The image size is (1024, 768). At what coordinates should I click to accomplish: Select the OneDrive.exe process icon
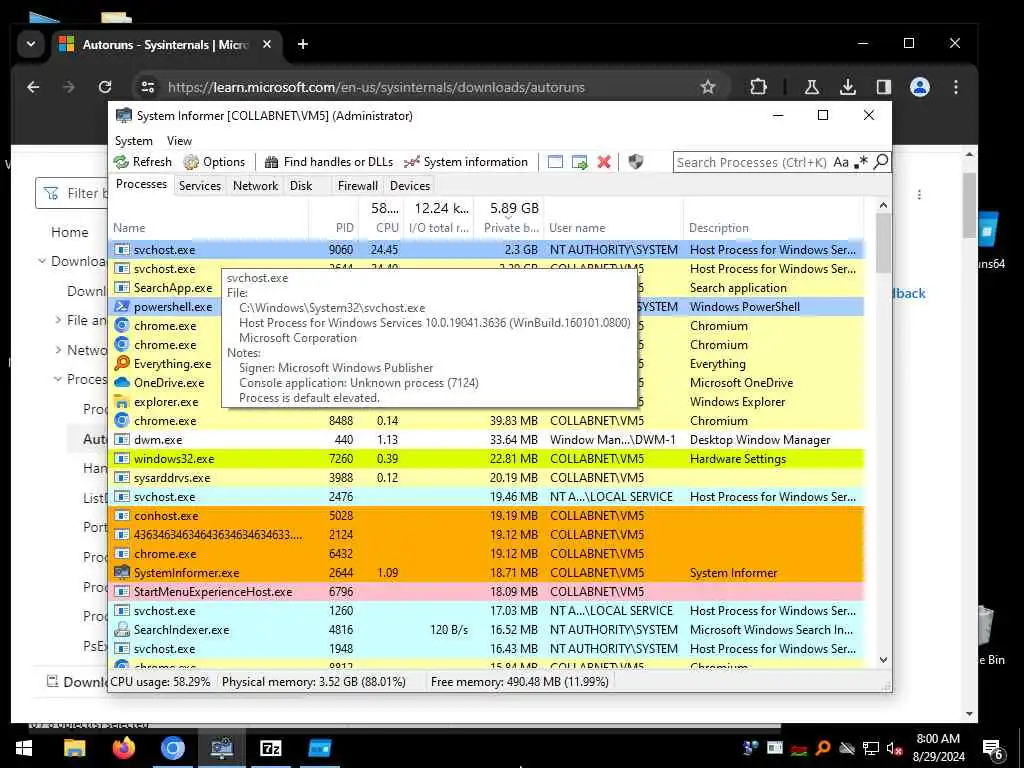(x=121, y=382)
